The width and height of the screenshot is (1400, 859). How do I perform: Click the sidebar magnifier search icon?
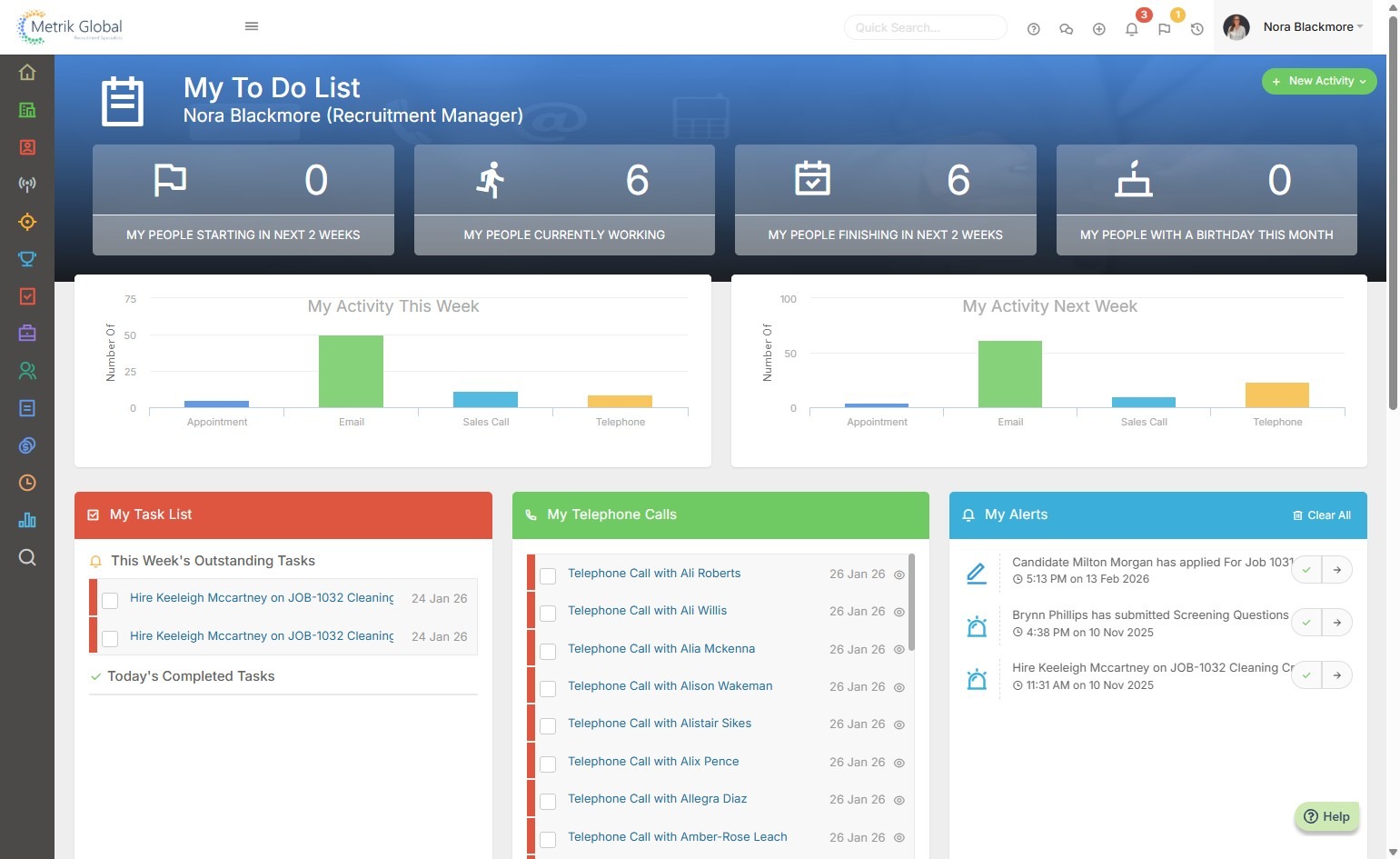27,557
